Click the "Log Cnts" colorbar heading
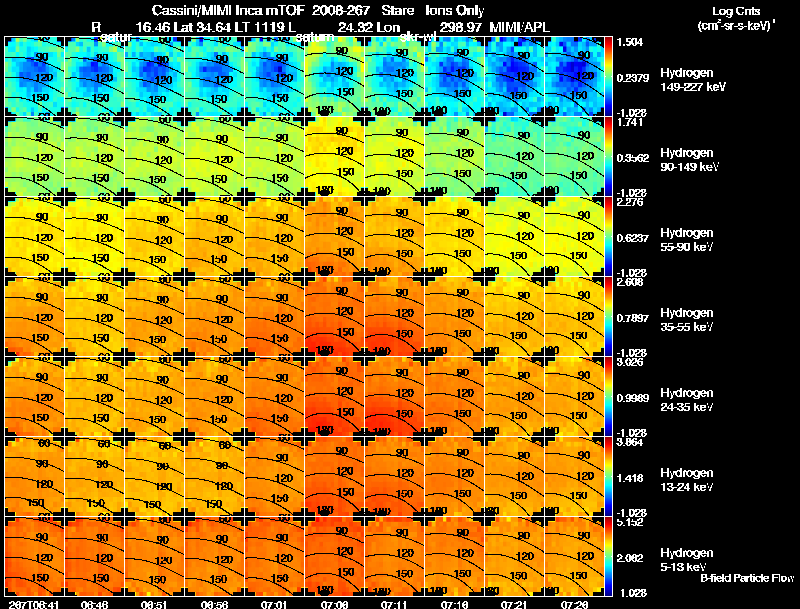800x609 pixels. coord(736,11)
